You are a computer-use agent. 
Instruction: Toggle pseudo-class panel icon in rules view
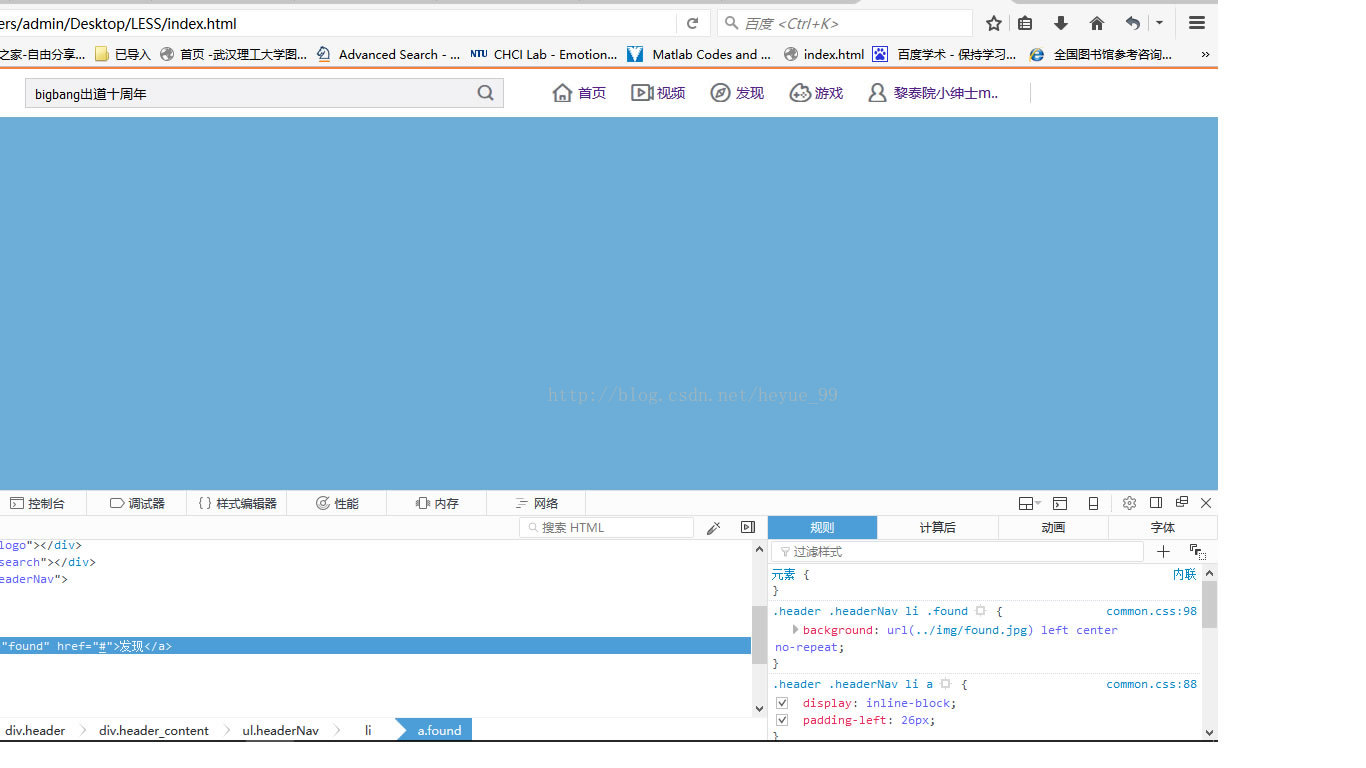1197,551
